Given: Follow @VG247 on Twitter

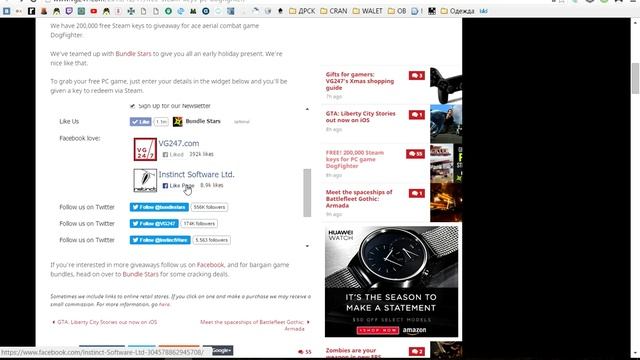Looking at the screenshot, I should click(154, 224).
